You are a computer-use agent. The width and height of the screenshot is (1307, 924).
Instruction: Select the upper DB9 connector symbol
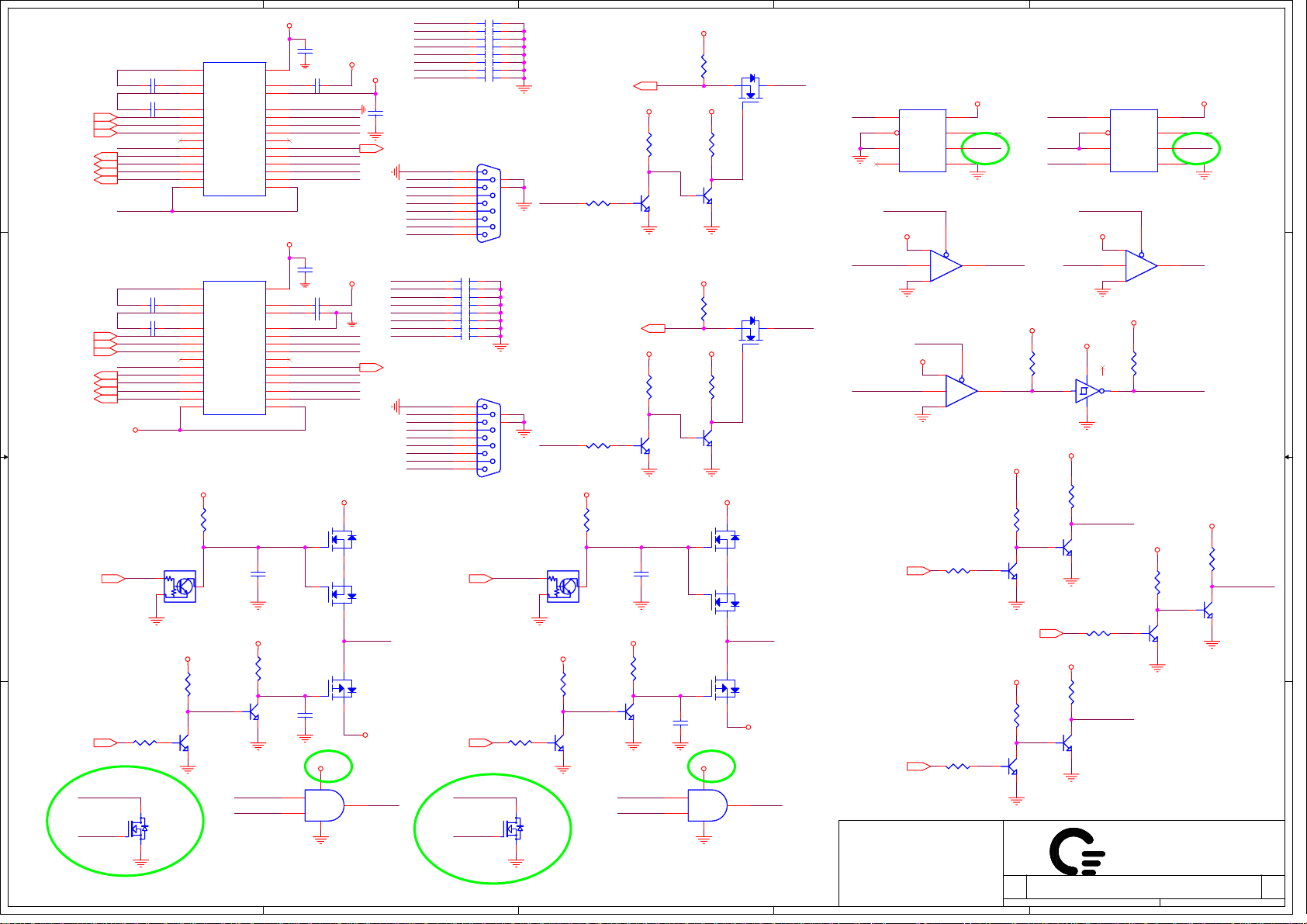point(489,203)
